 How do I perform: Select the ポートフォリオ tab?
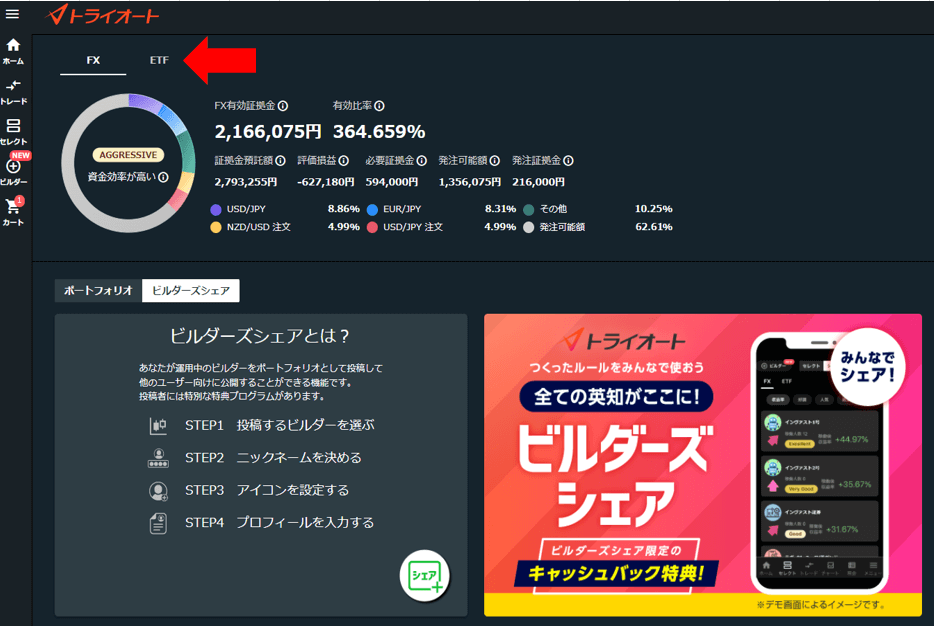click(98, 291)
